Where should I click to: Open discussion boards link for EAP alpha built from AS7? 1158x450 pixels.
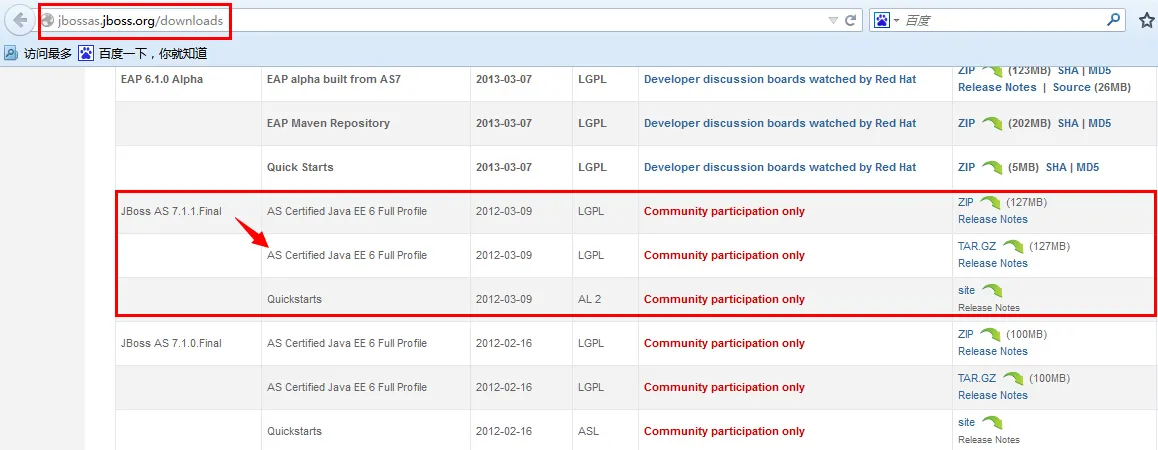coord(780,79)
